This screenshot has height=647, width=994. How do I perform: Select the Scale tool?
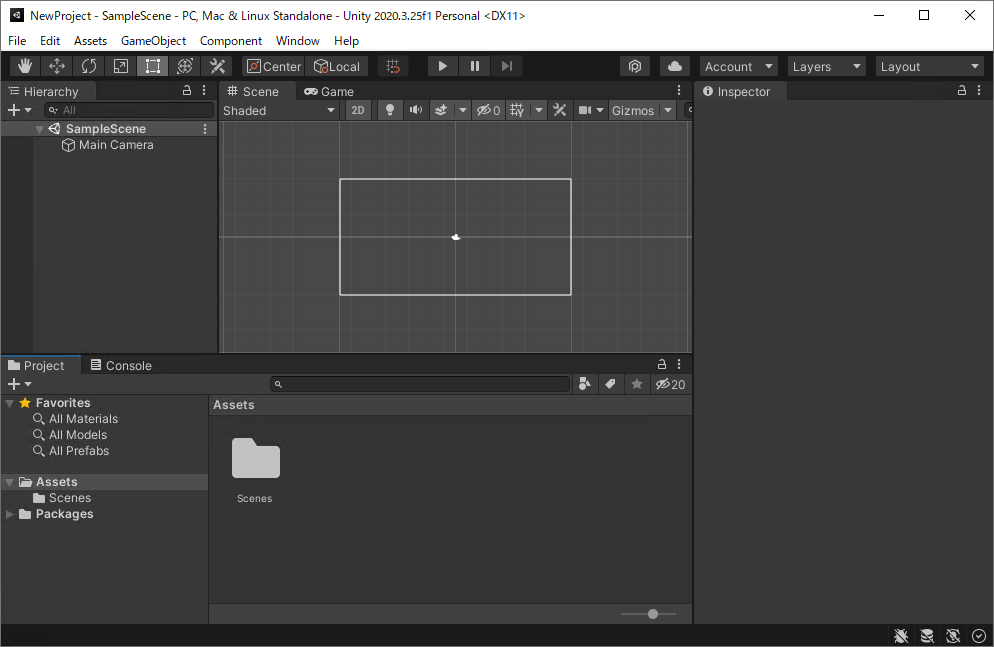click(x=120, y=66)
